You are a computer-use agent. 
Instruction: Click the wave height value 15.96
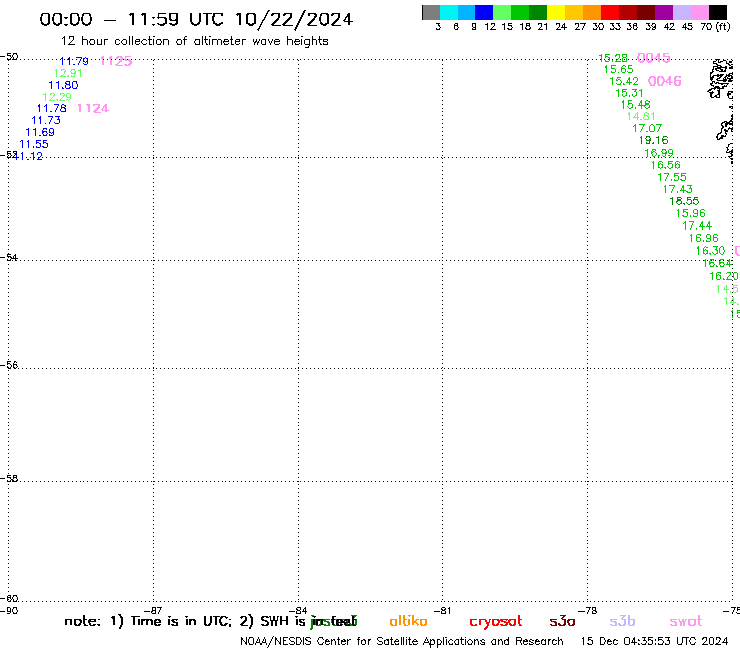tap(691, 213)
